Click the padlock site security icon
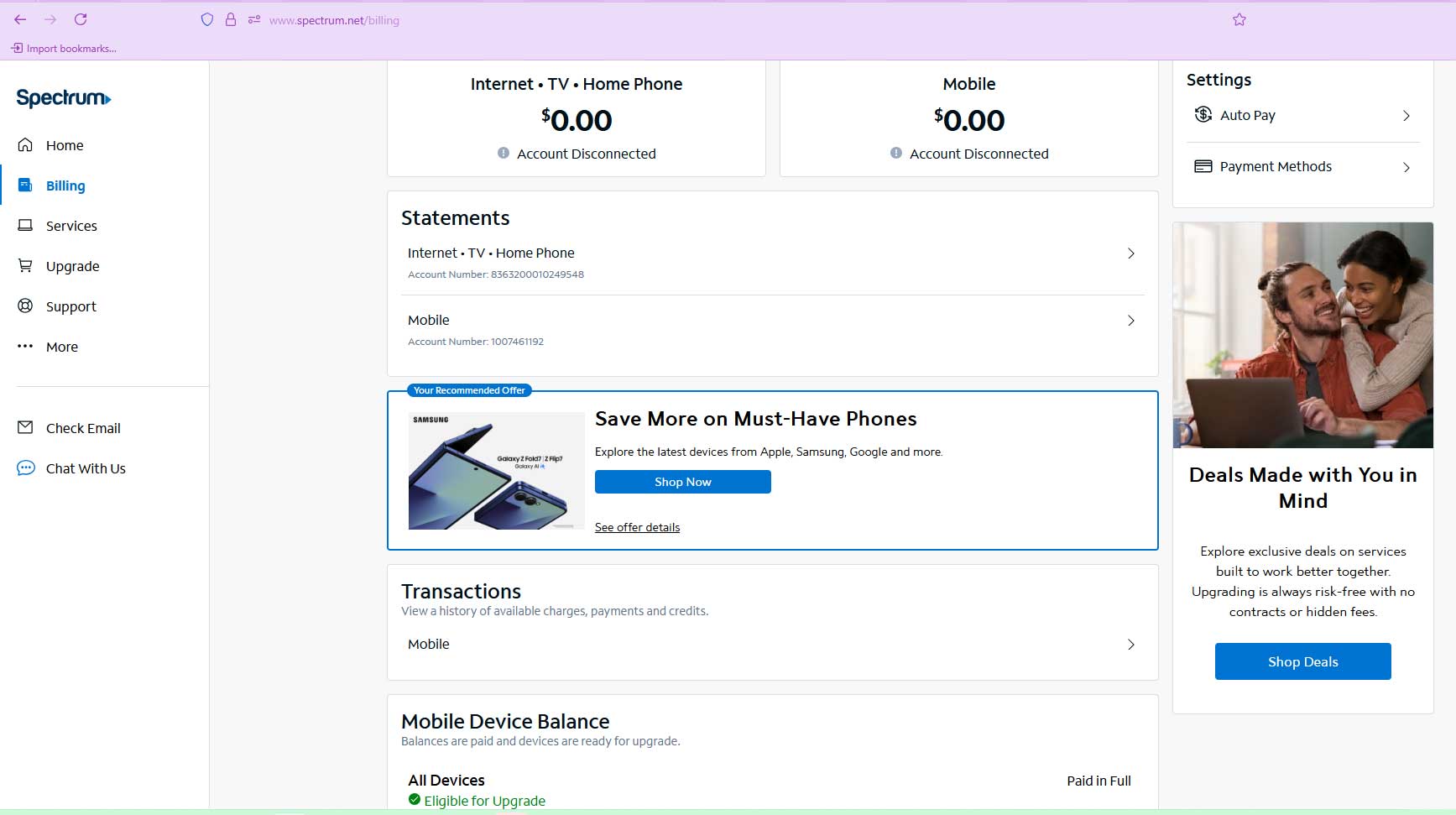Viewport: 1456px width, 815px height. pyautogui.click(x=231, y=19)
